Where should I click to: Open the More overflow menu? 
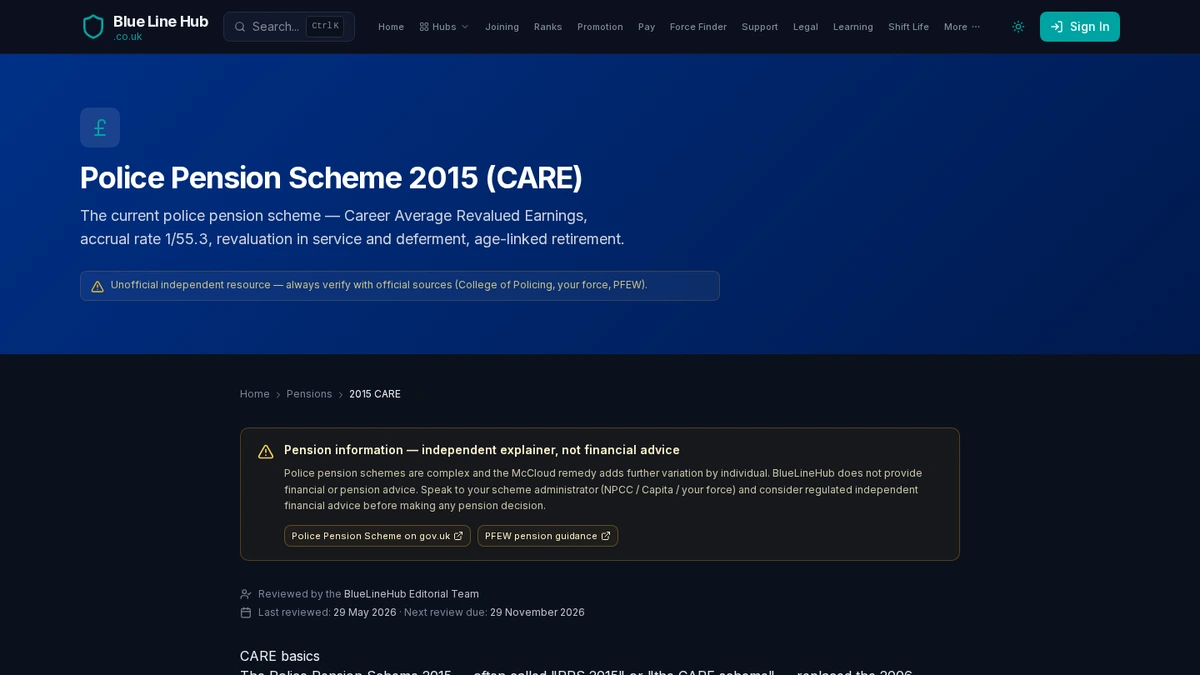click(x=962, y=27)
